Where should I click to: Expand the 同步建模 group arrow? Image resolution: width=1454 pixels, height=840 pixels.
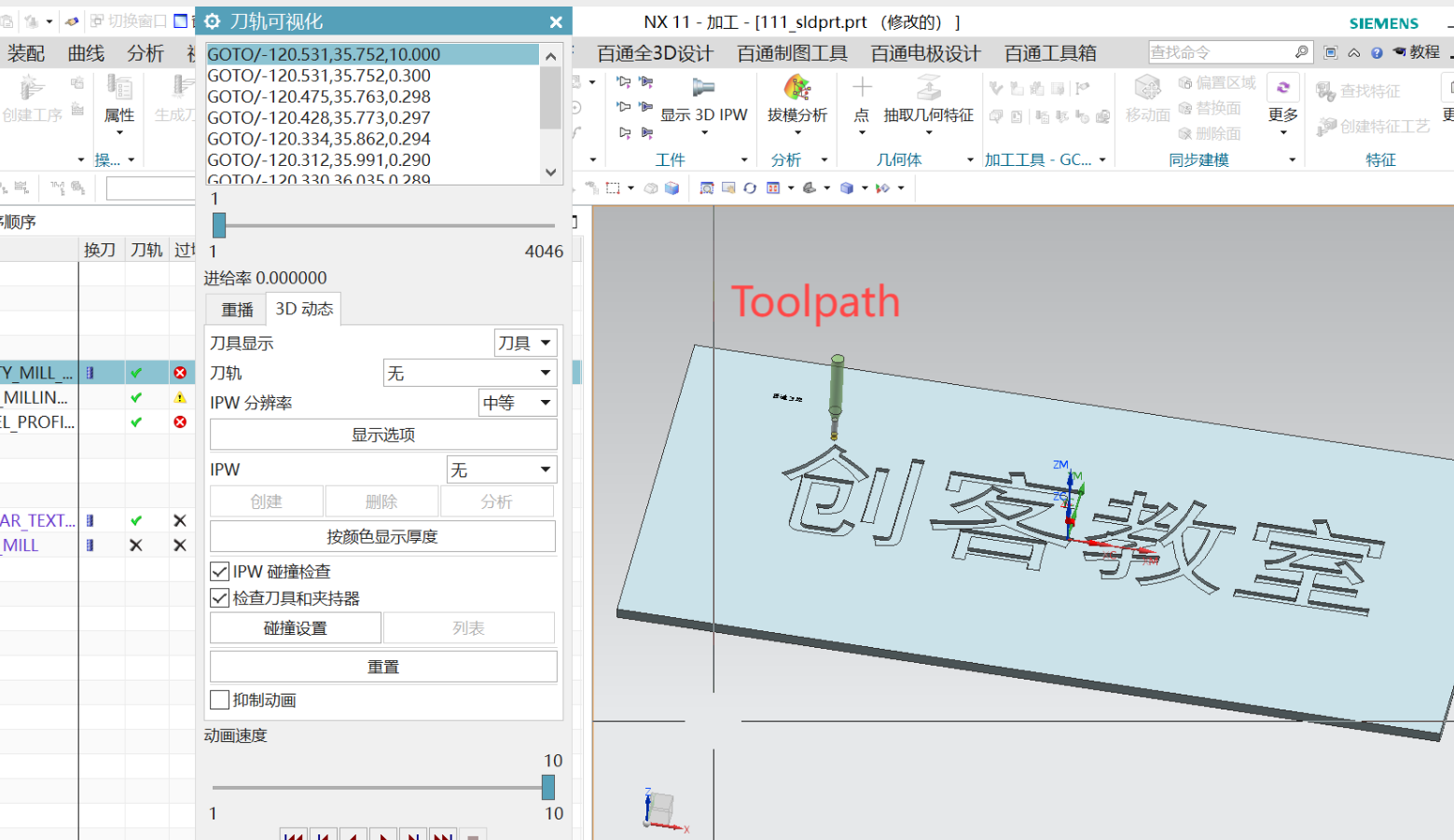click(1293, 160)
